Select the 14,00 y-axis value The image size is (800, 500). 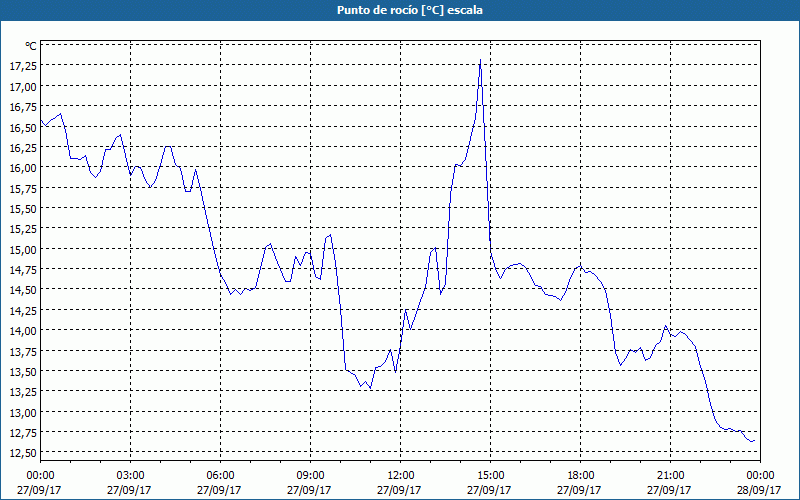coord(23,331)
